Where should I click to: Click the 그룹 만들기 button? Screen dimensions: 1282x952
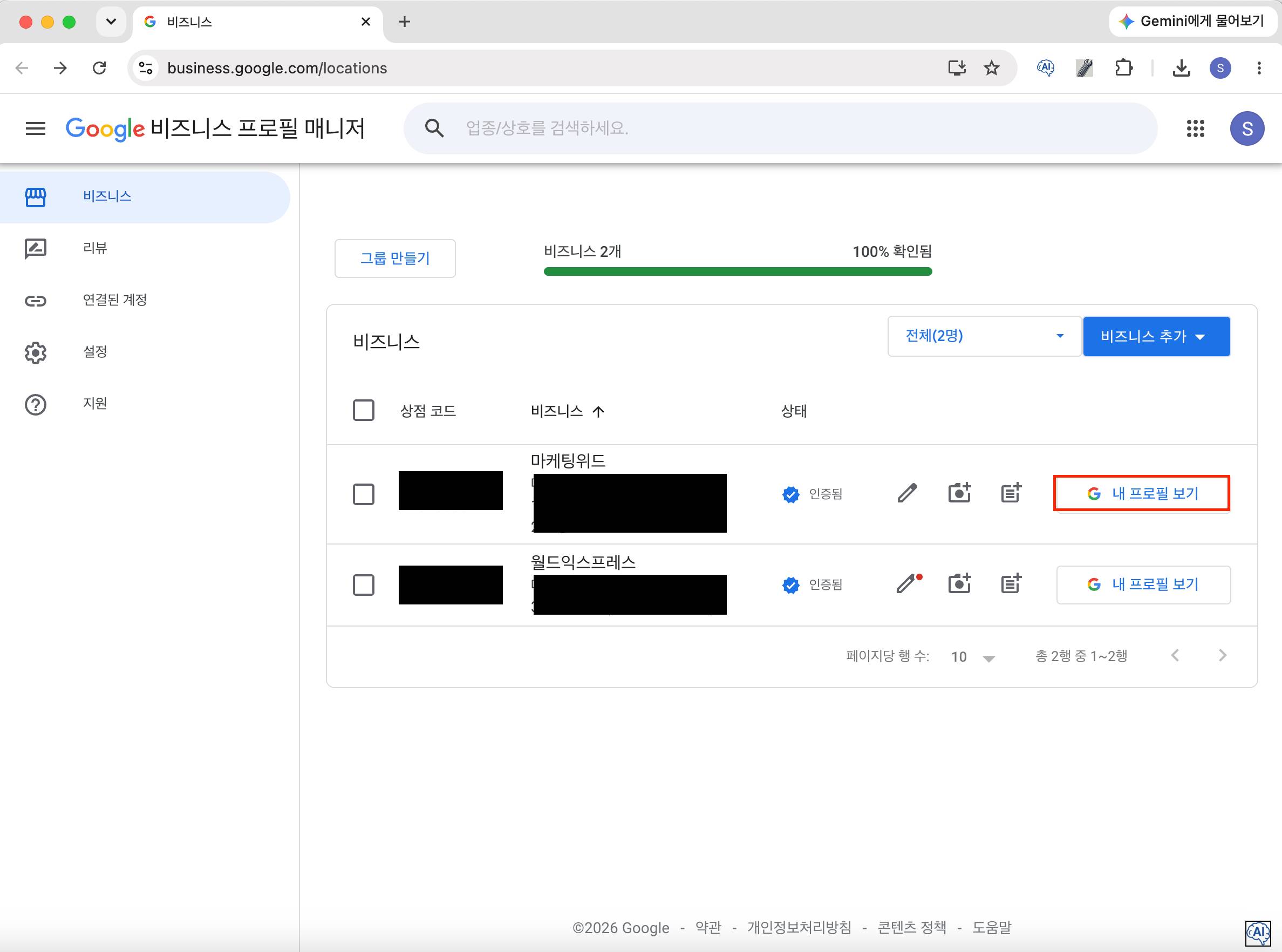point(394,258)
